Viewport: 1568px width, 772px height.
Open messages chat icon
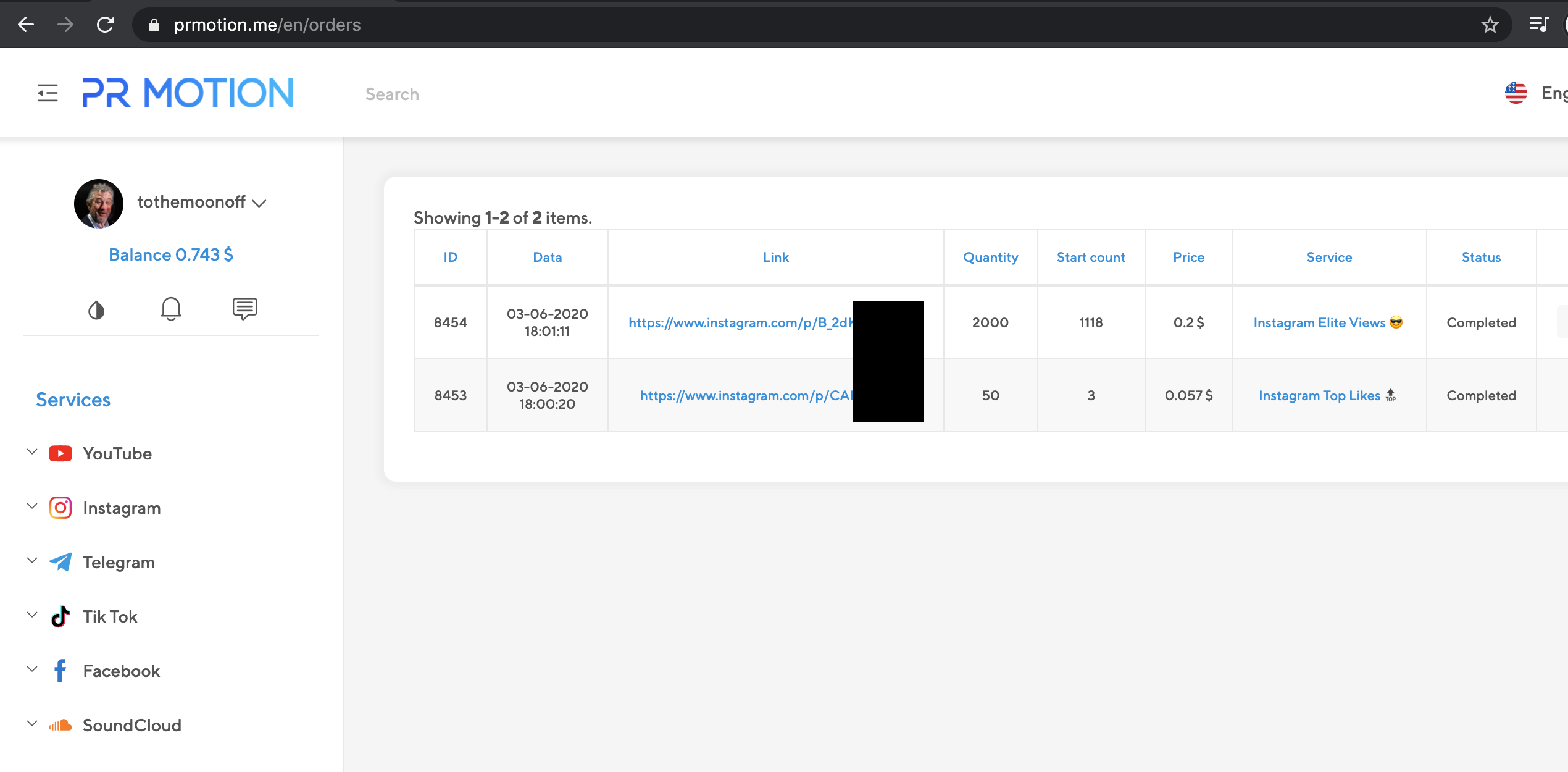tap(245, 308)
